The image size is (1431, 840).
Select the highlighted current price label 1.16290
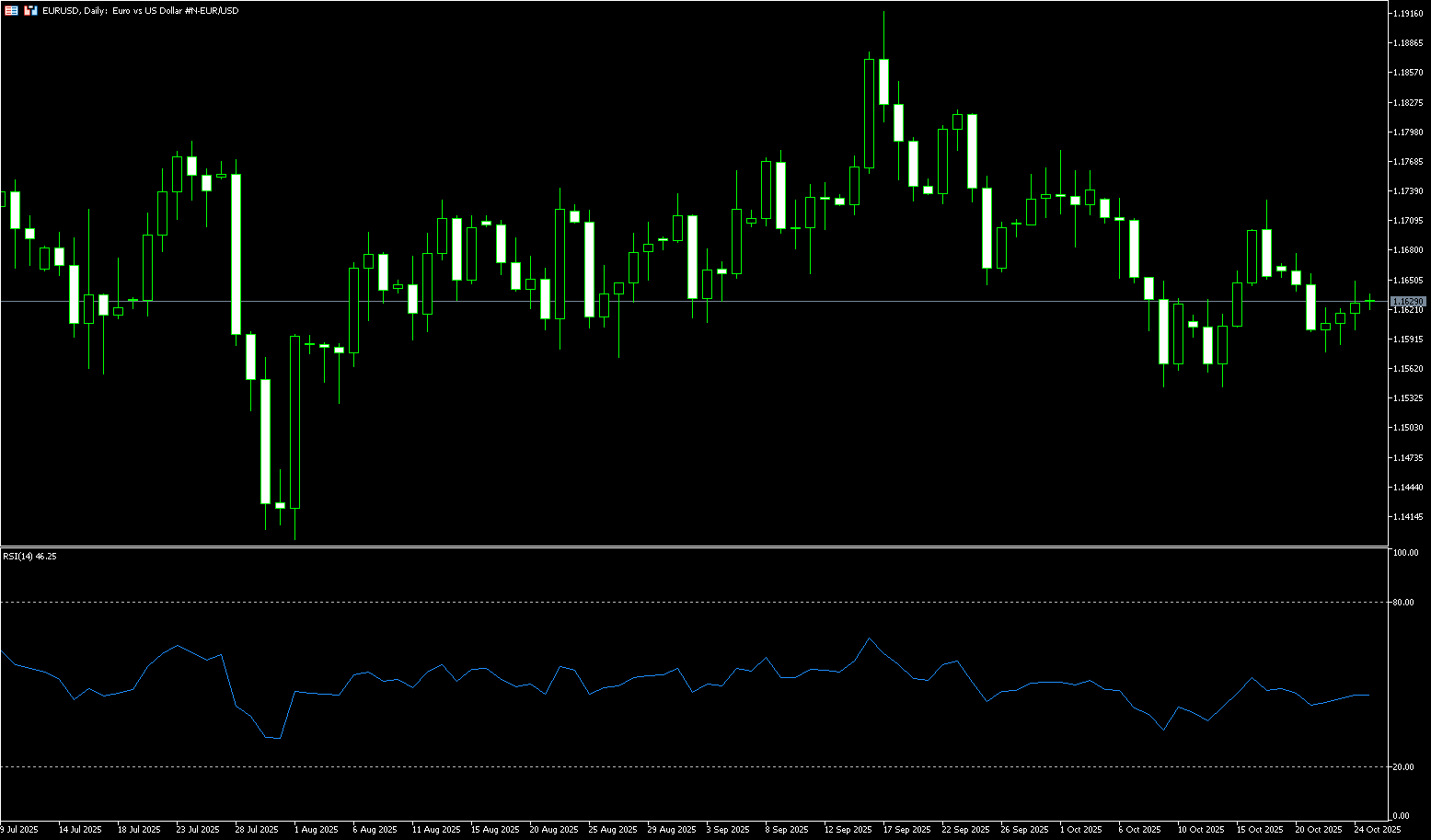1408,302
